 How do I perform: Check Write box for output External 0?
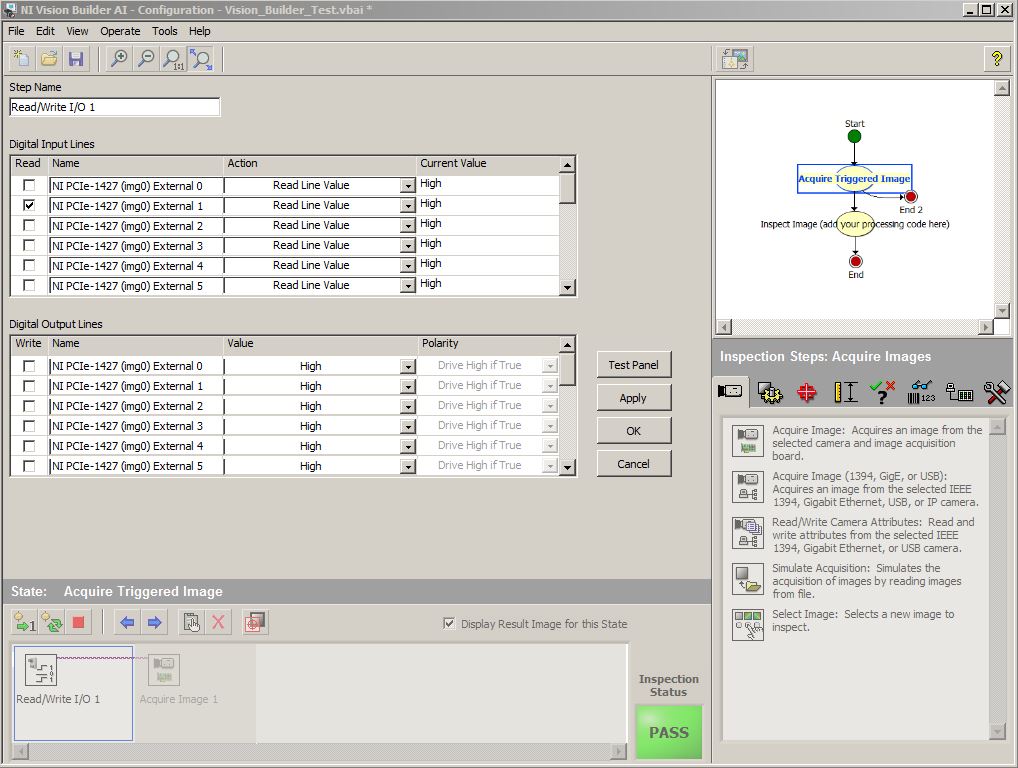tap(29, 366)
